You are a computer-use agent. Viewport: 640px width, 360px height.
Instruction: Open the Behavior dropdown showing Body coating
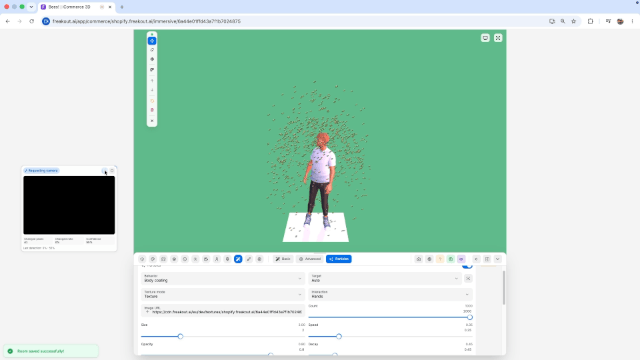223,278
